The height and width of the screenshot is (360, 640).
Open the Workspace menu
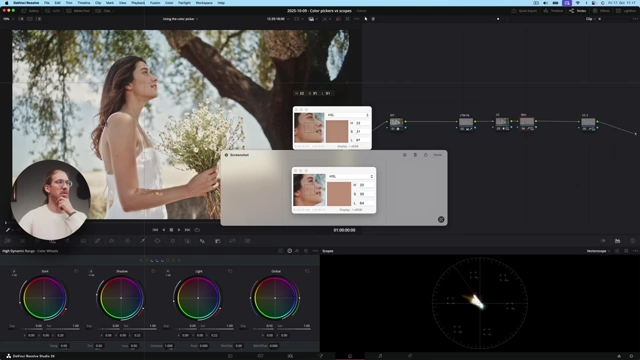(204, 3)
